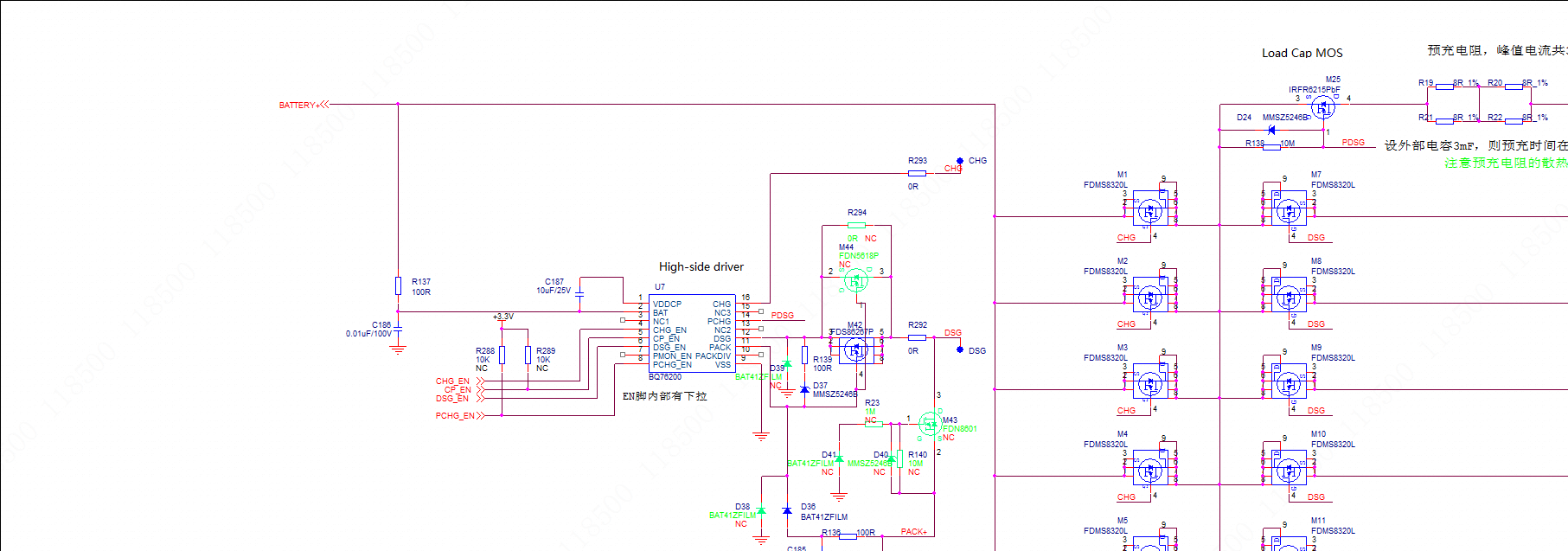Select the green M43 FDN8601 transistor
The image size is (1568, 551).
point(930,424)
